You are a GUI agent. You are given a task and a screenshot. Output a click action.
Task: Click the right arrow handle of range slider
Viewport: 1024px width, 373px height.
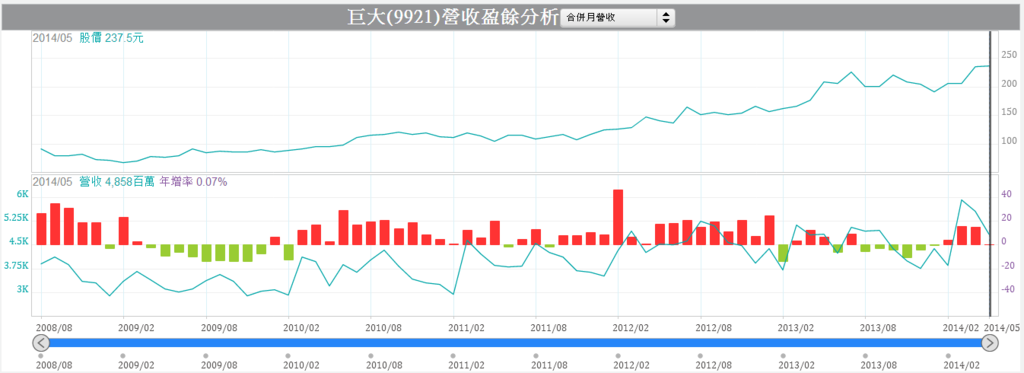[990, 343]
